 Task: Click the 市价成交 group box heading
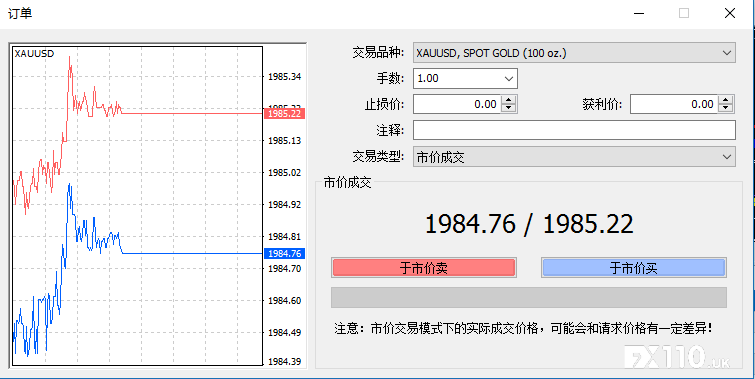(x=347, y=183)
